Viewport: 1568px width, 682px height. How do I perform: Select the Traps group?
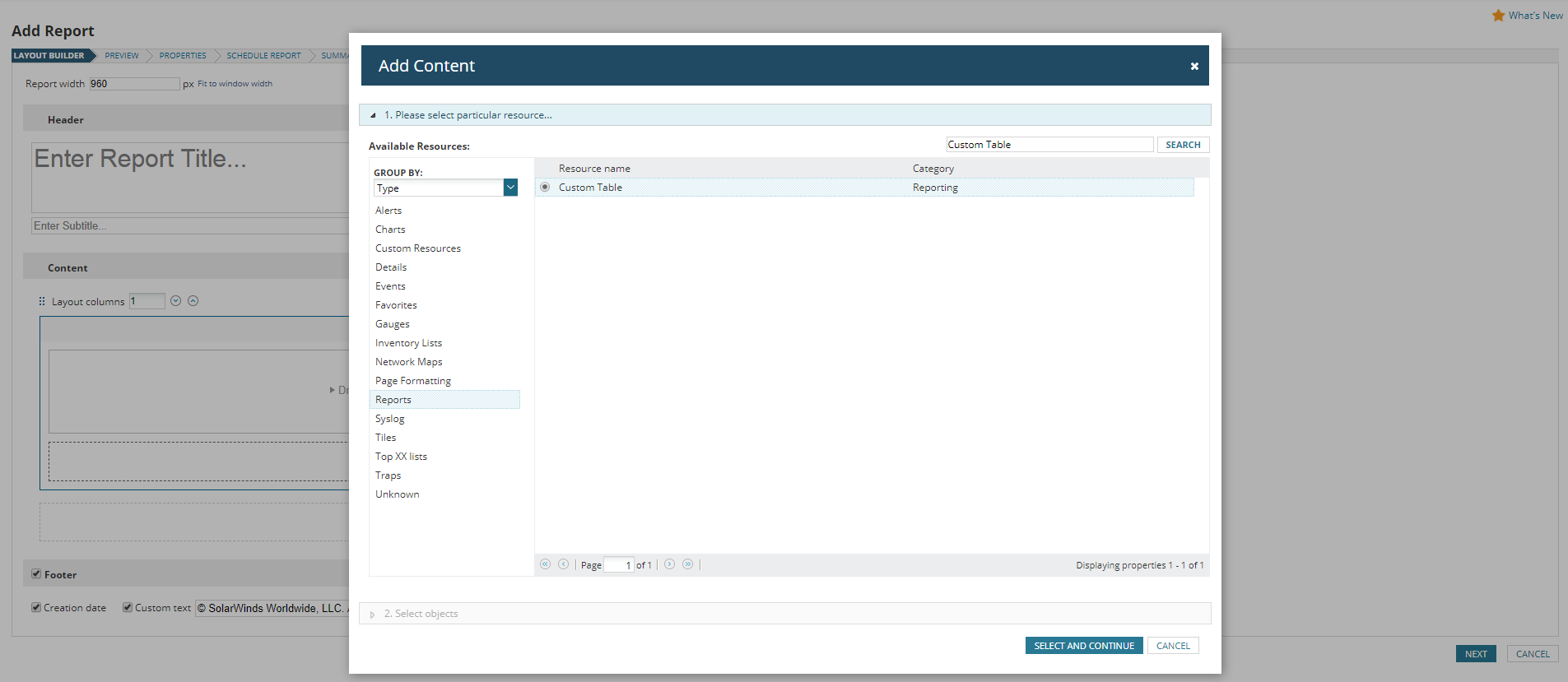389,476
